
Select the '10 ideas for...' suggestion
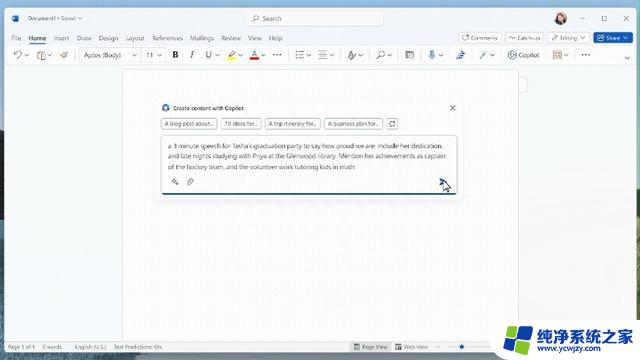click(x=241, y=124)
